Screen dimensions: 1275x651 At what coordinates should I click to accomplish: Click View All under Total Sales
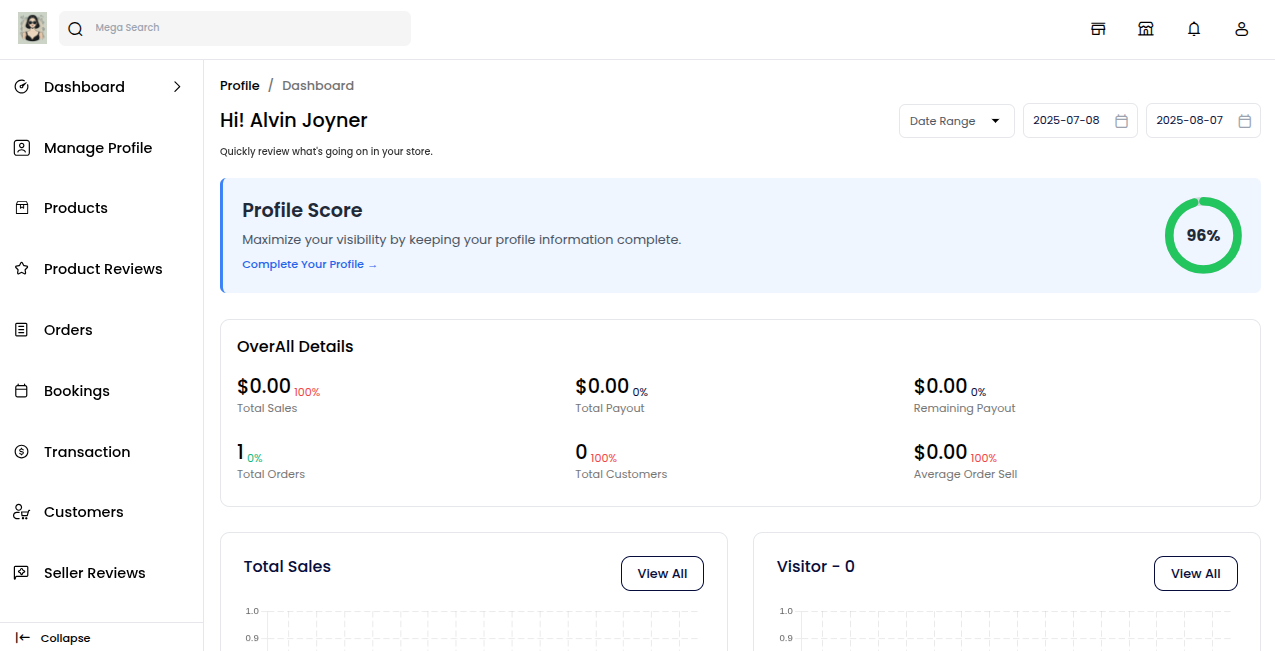662,573
